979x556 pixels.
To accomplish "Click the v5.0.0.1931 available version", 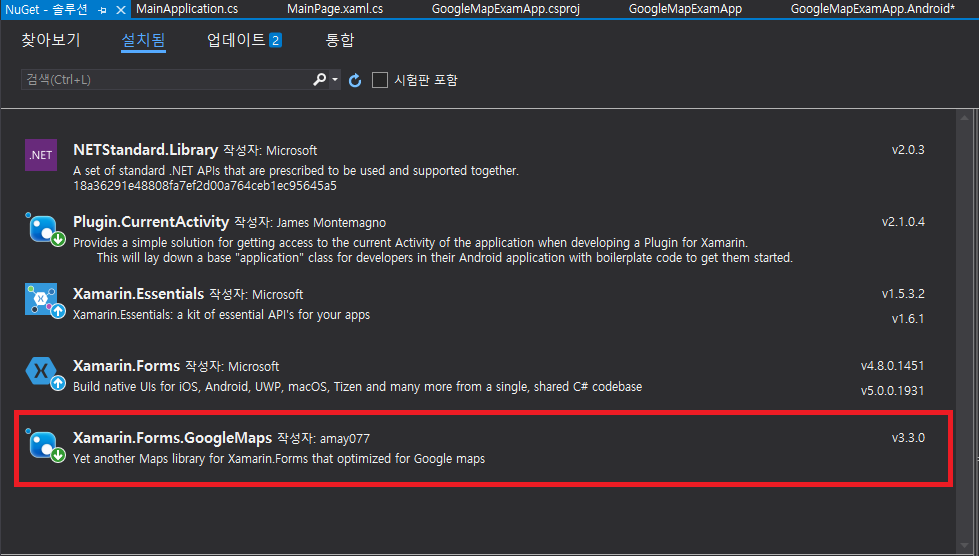I will click(x=892, y=391).
